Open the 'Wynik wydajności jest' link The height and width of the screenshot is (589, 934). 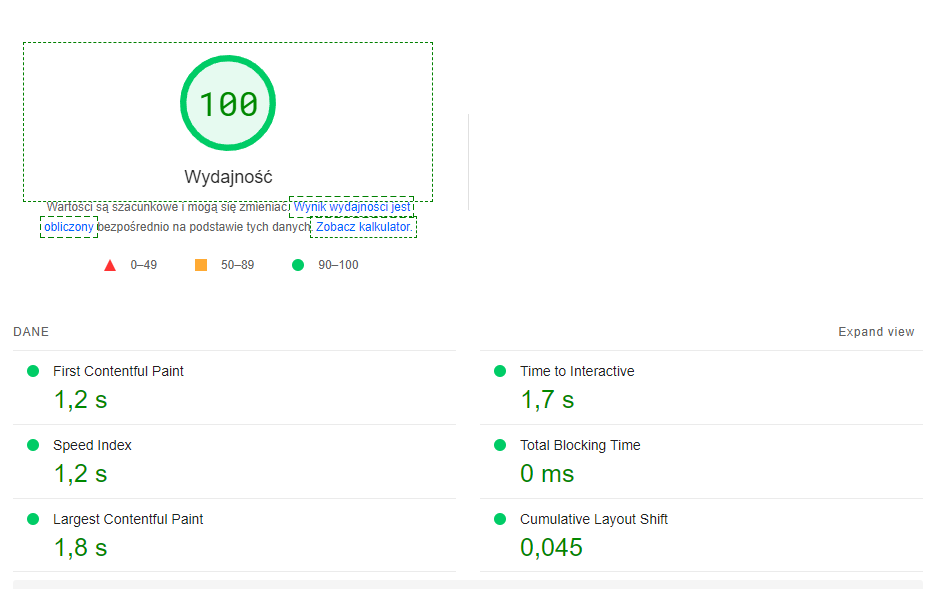coord(351,207)
